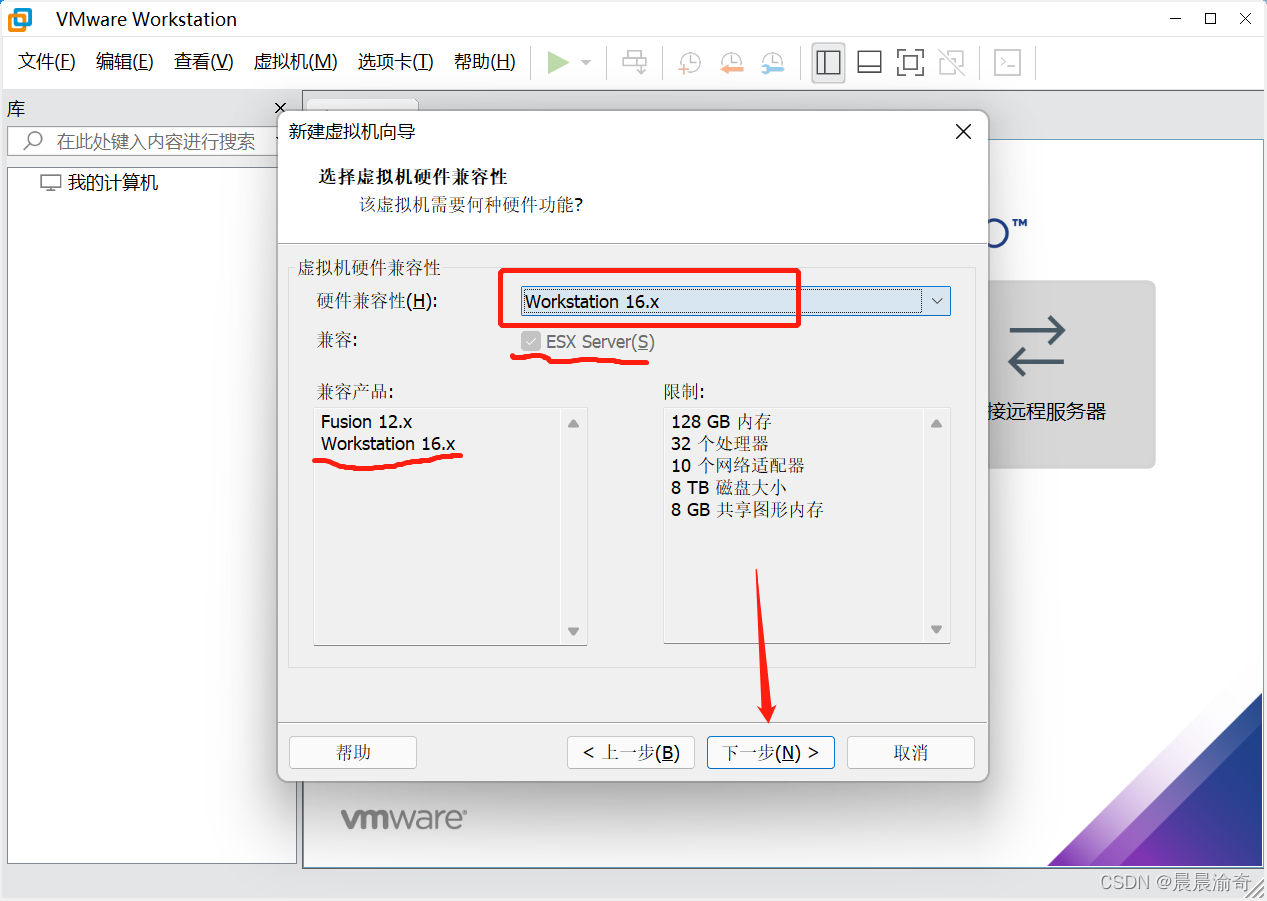Click the search magnifier icon in Library
The image size is (1267, 901).
33,141
